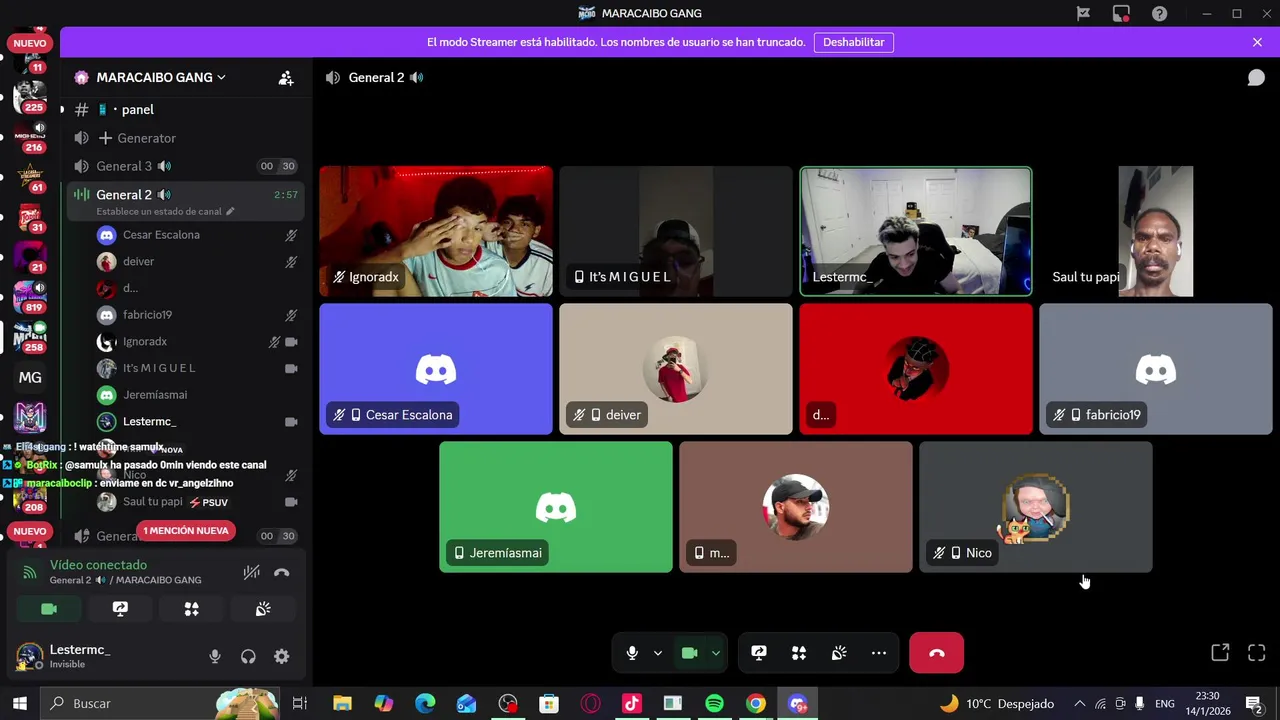The image size is (1280, 720).
Task: Select the General 2 voice channel
Action: pyautogui.click(x=185, y=195)
